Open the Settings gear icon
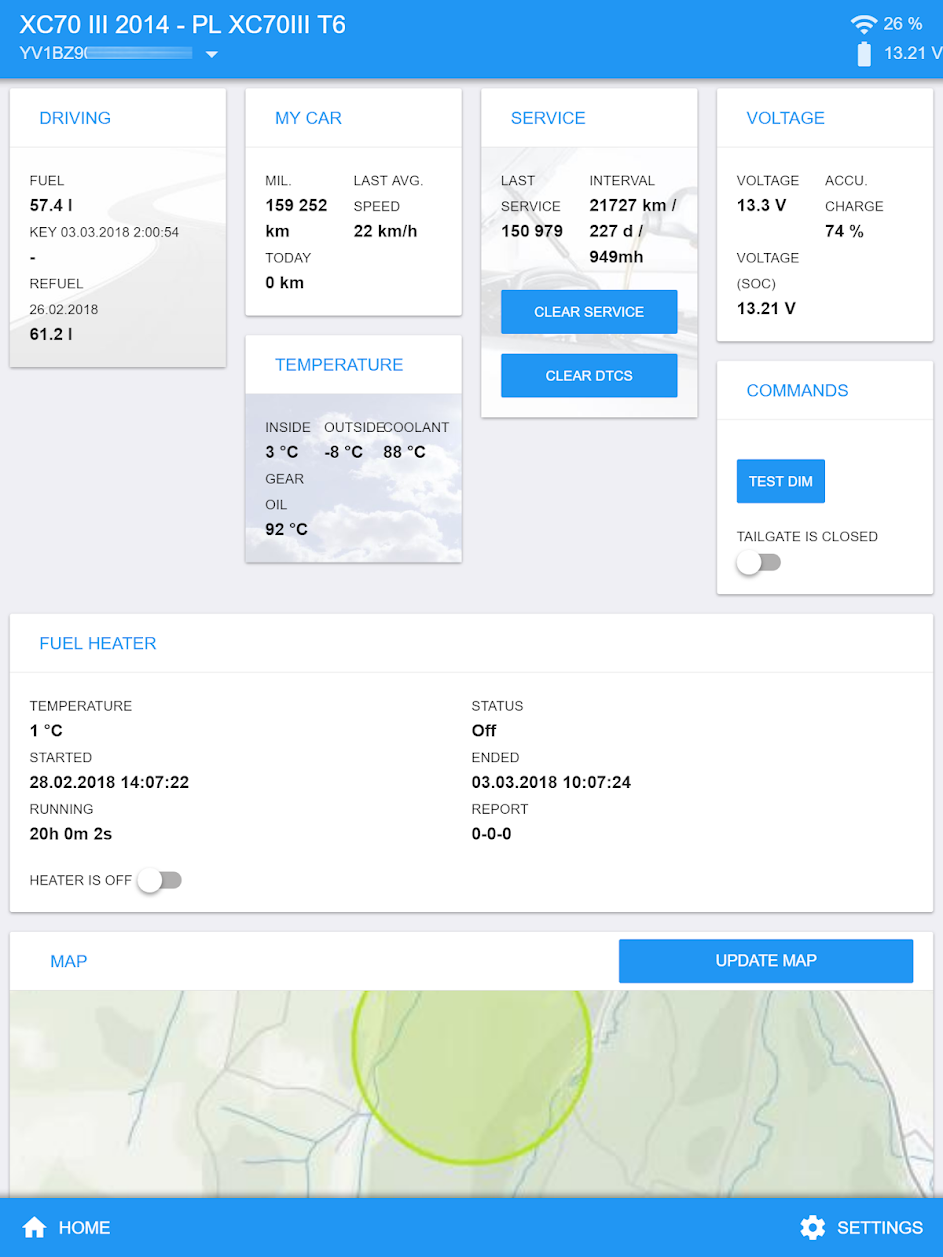The image size is (943, 1257). 812,1227
